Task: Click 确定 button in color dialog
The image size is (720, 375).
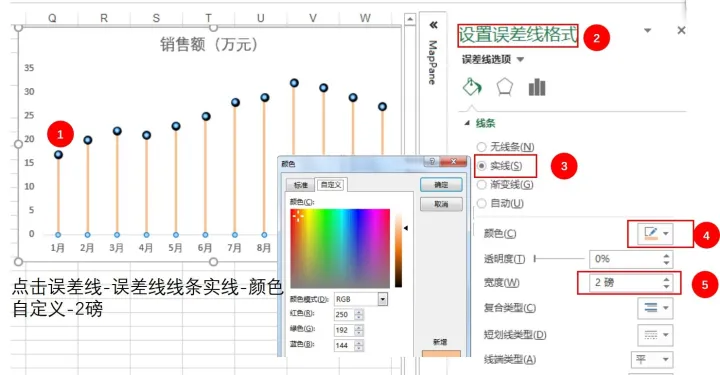Action: click(x=441, y=185)
